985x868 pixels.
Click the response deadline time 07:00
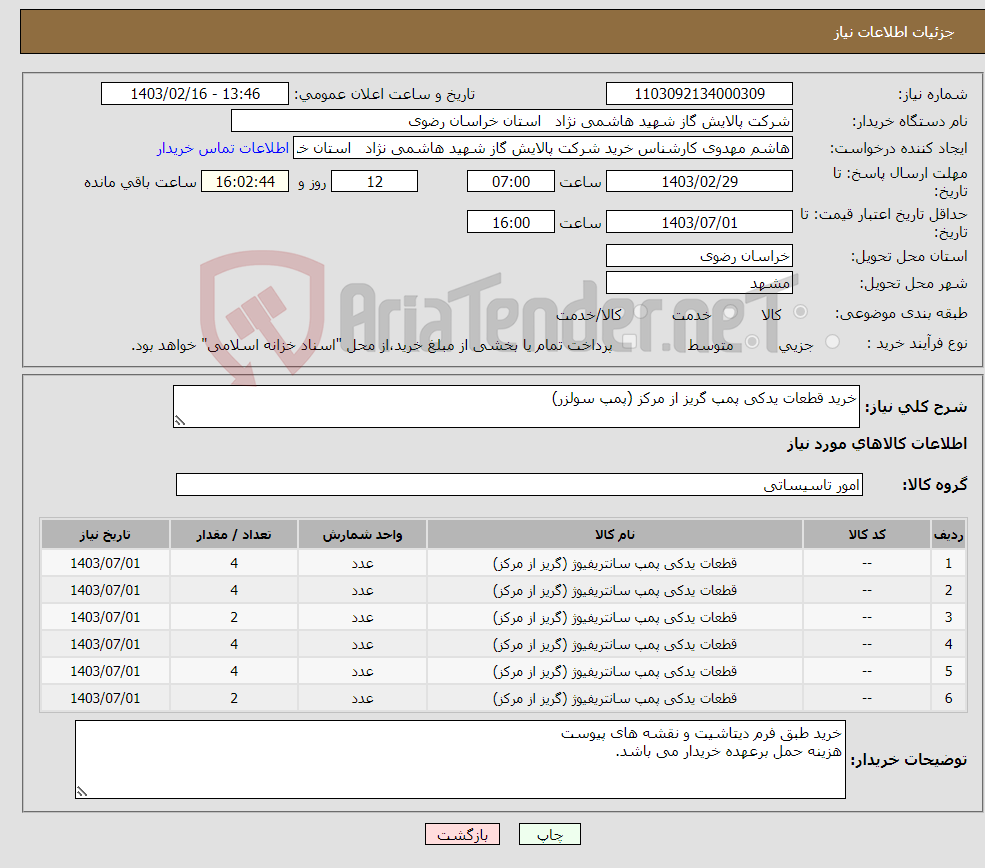click(x=511, y=182)
